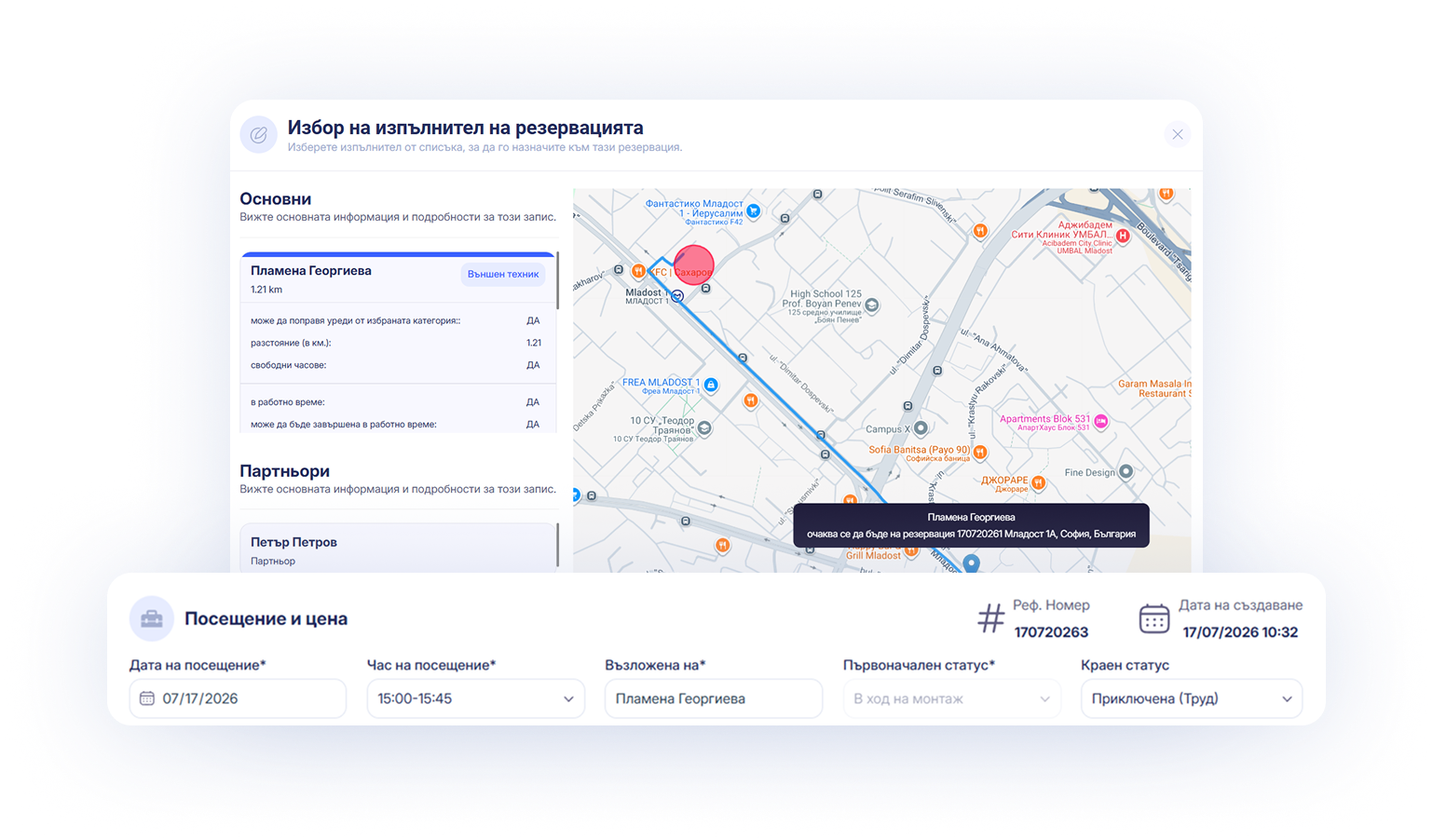Select the Петър Петров partner card
The width and height of the screenshot is (1433, 840).
tap(398, 548)
